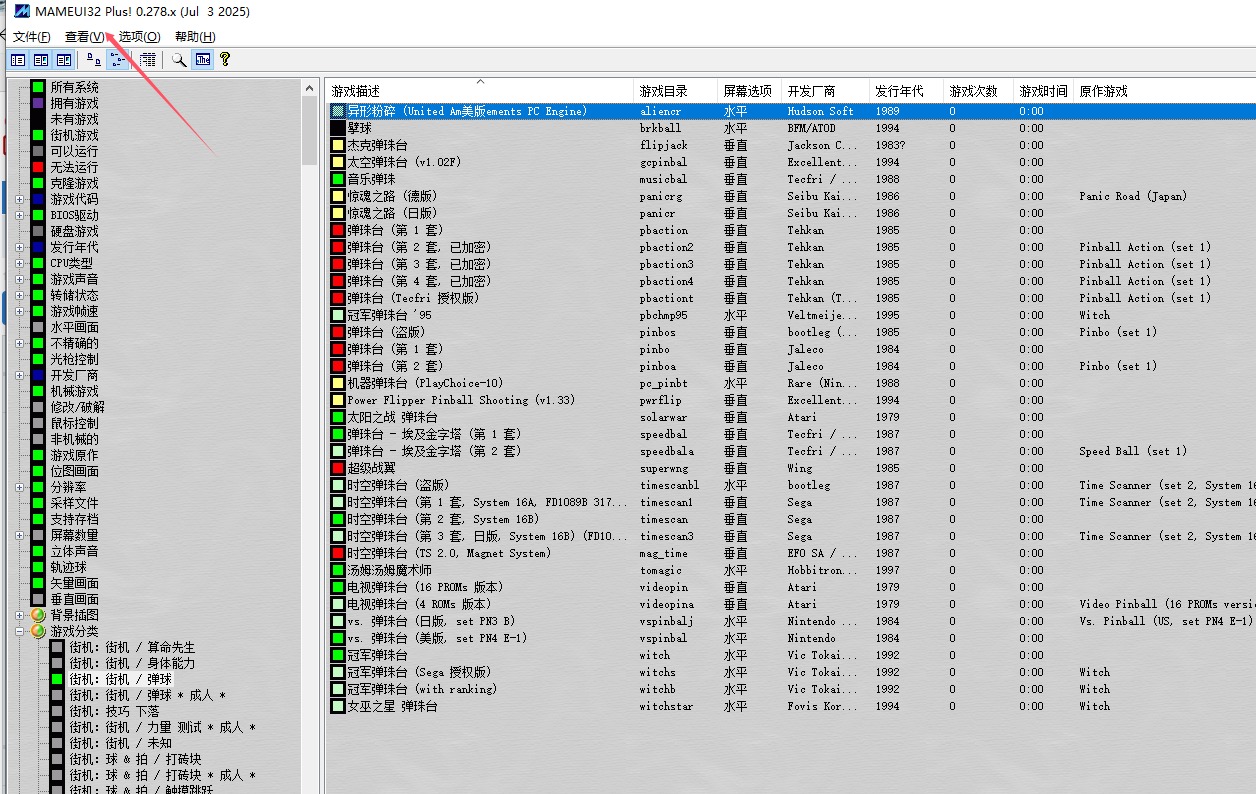Viewport: 1256px width, 794px height.
Task: Expand the 游戏代码 folder node
Action: [20, 199]
